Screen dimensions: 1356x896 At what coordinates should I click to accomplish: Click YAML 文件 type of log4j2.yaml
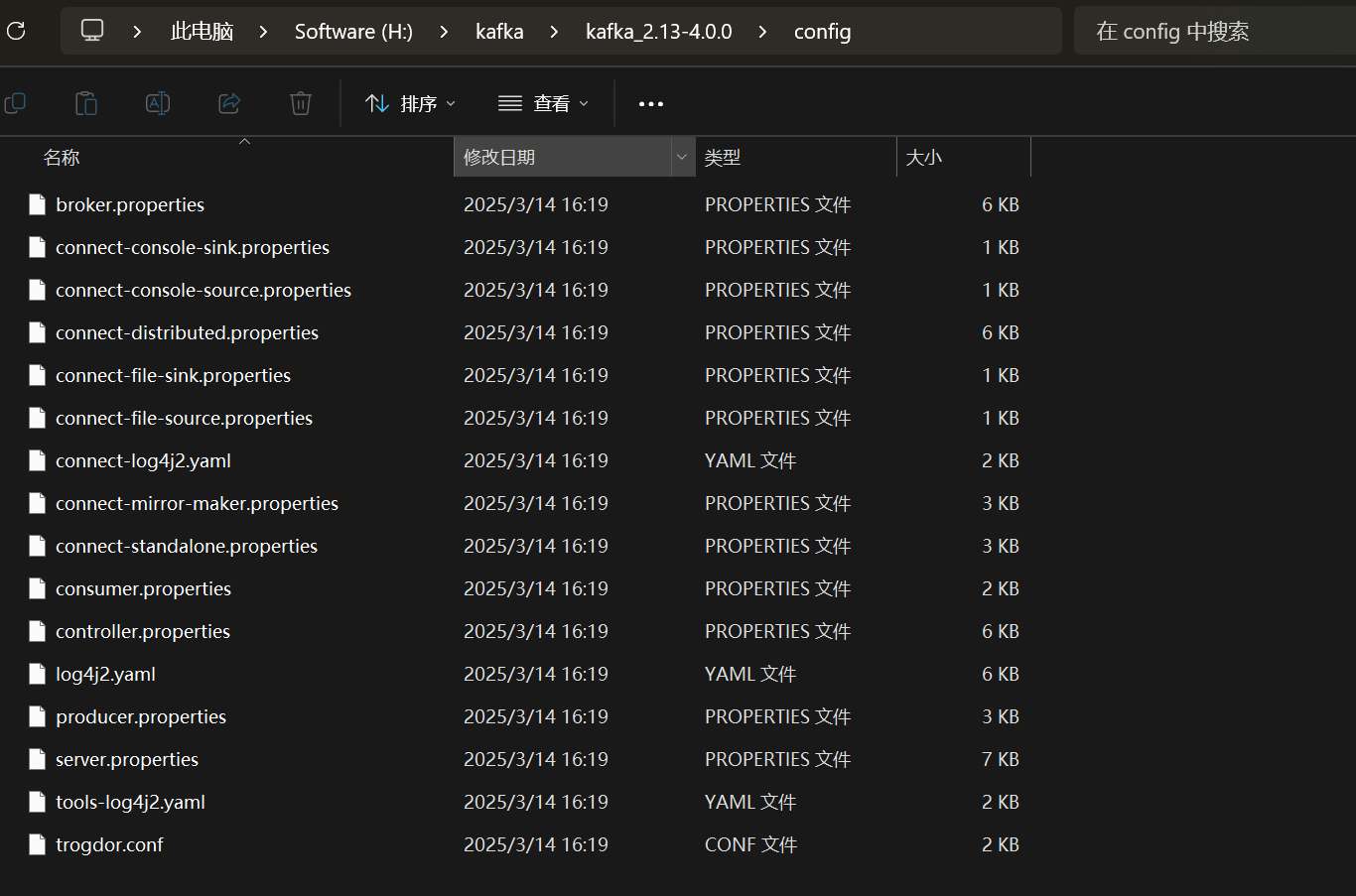coord(750,674)
